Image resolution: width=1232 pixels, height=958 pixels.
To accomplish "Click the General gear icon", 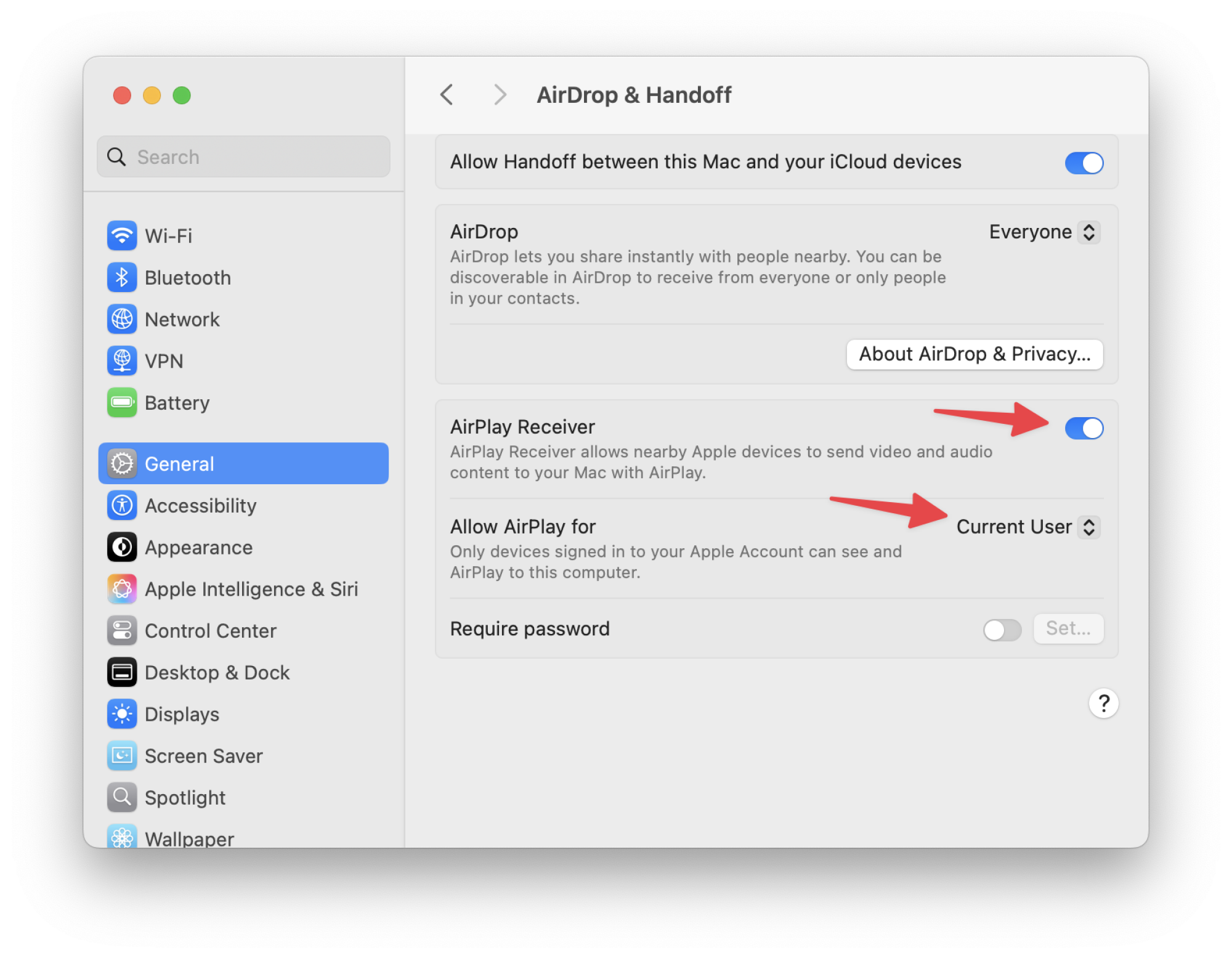I will [x=122, y=463].
